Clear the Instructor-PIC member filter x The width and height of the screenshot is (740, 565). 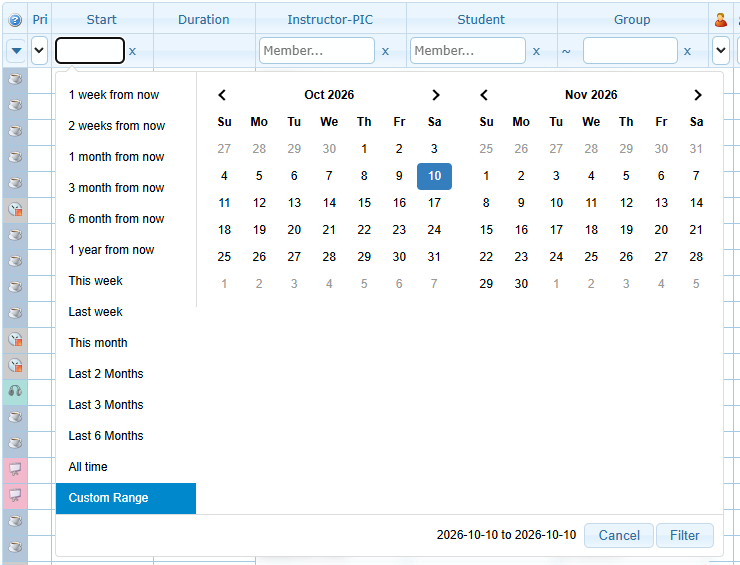pyautogui.click(x=385, y=51)
